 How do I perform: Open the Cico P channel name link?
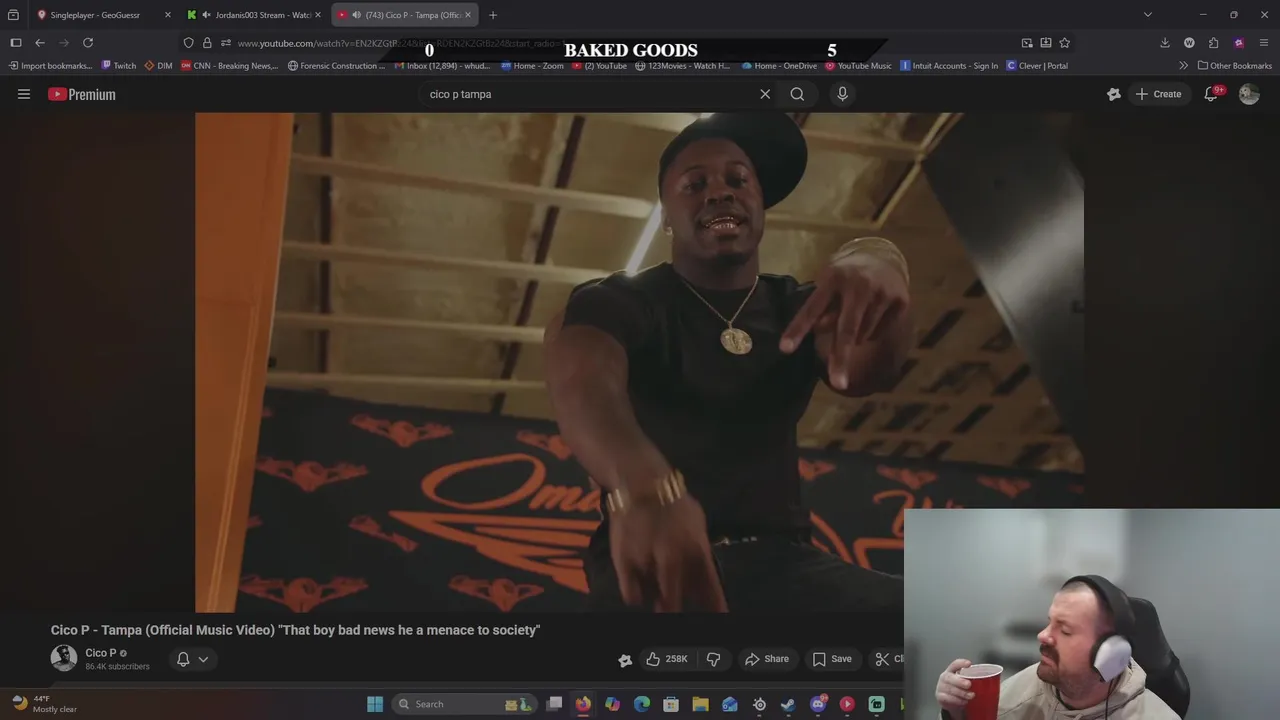[x=101, y=653]
